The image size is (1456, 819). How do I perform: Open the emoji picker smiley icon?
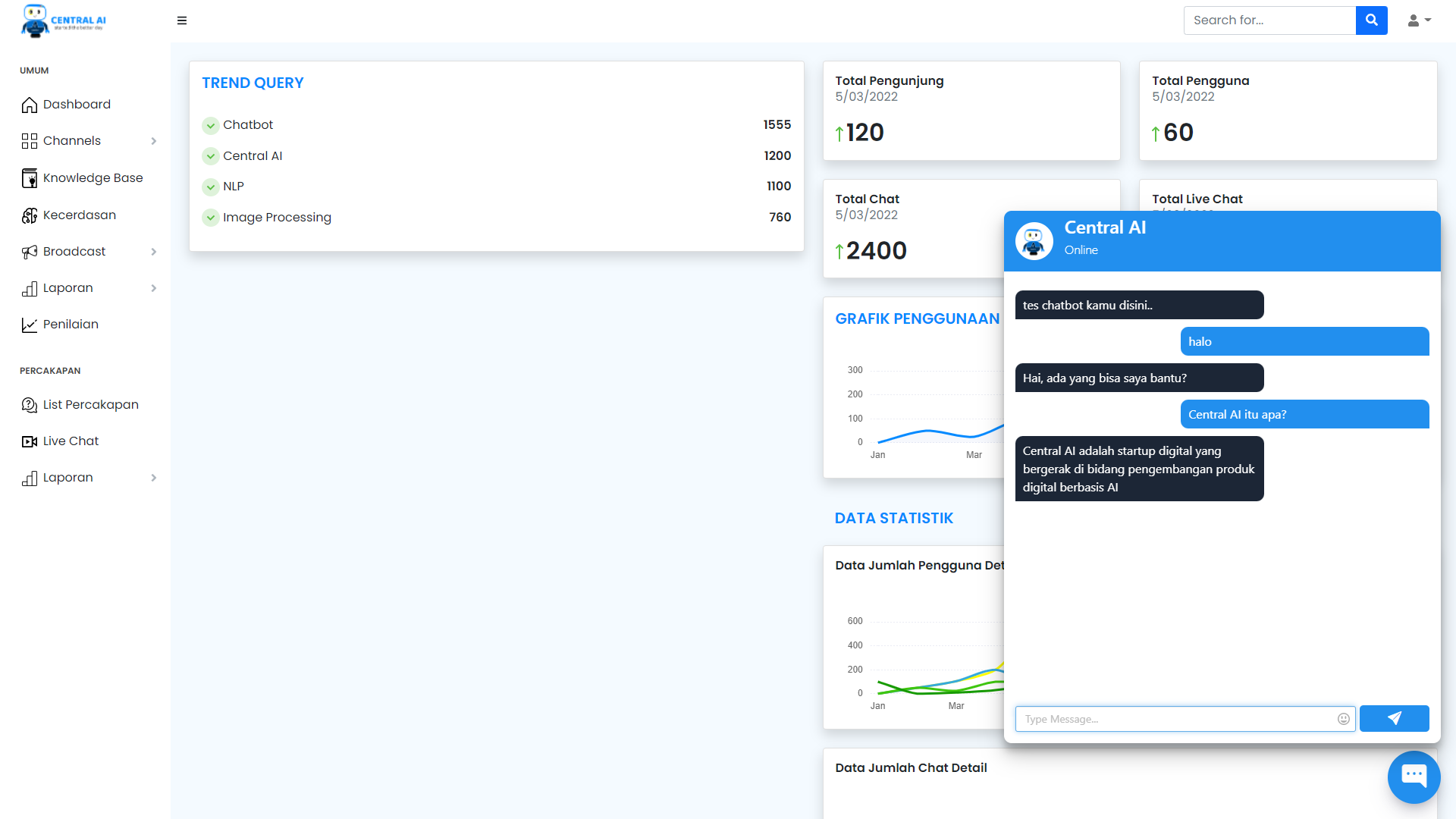(1343, 719)
